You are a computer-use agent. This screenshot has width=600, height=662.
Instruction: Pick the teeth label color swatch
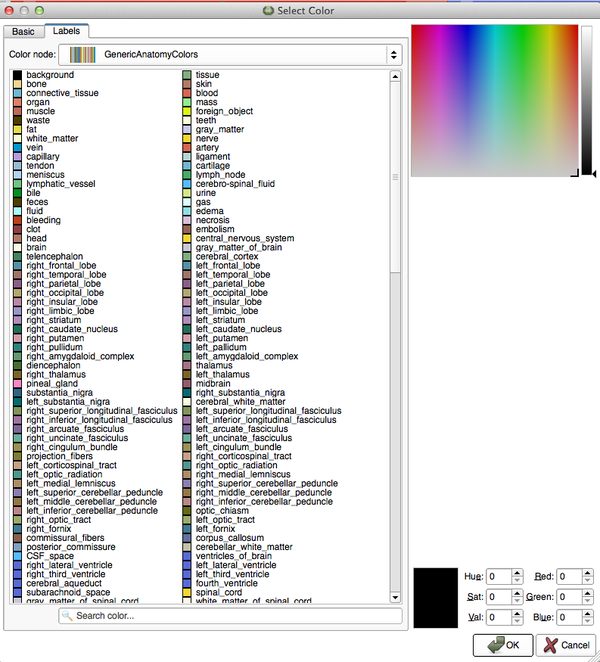coord(186,120)
